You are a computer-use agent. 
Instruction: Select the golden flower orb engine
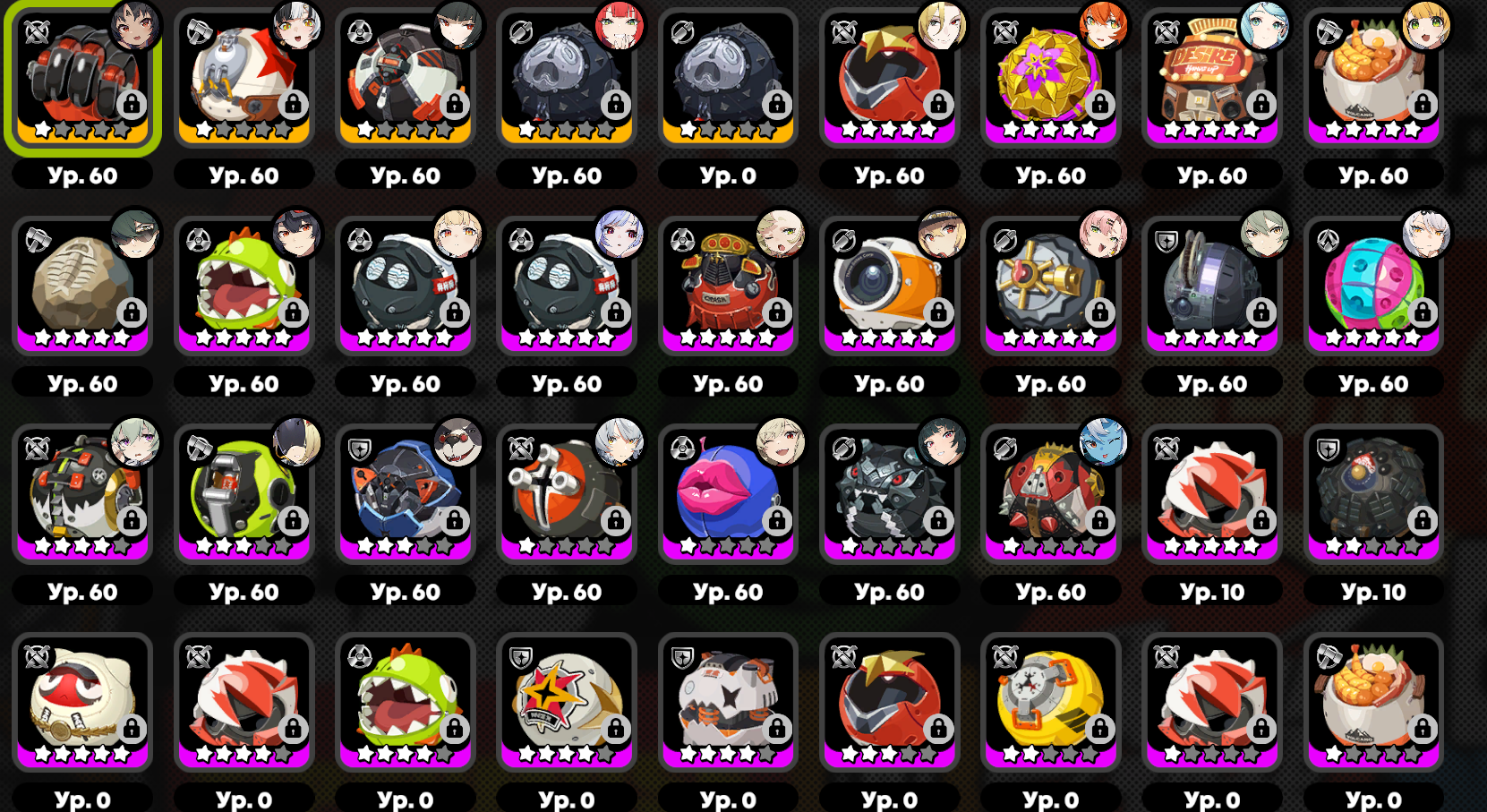click(1050, 79)
